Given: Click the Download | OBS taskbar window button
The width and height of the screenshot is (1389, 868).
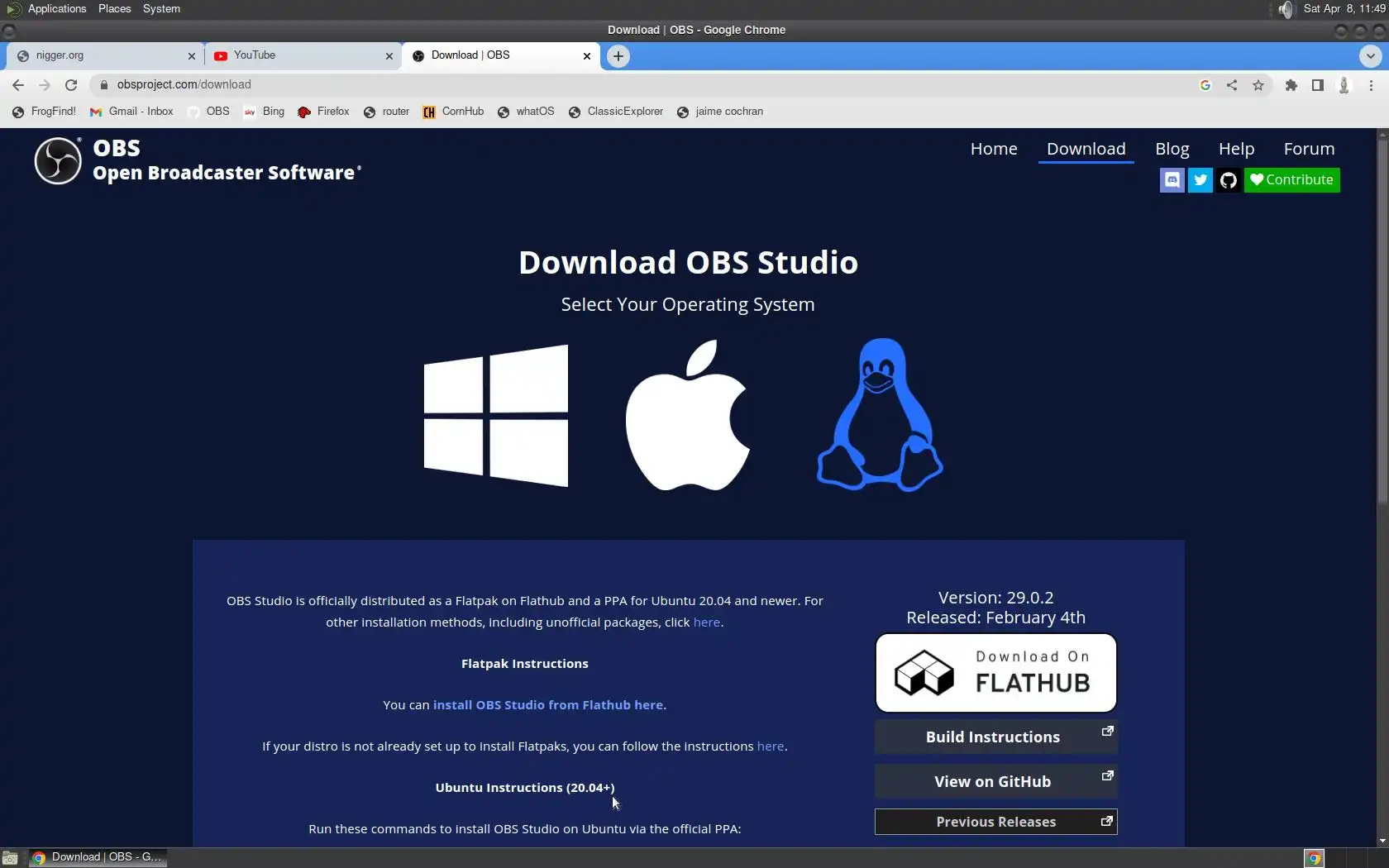Looking at the screenshot, I should [98, 858].
